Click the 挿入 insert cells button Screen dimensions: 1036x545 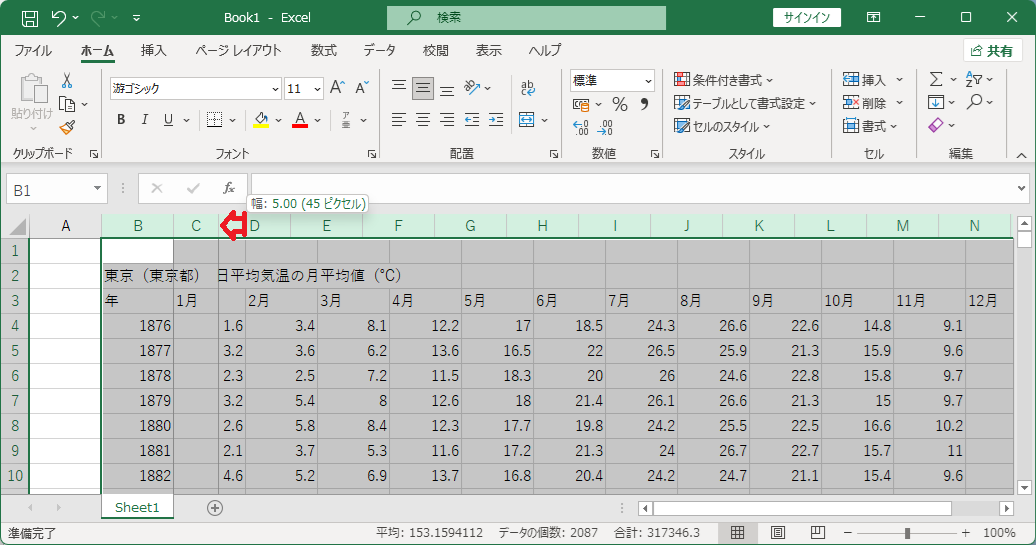click(x=864, y=80)
